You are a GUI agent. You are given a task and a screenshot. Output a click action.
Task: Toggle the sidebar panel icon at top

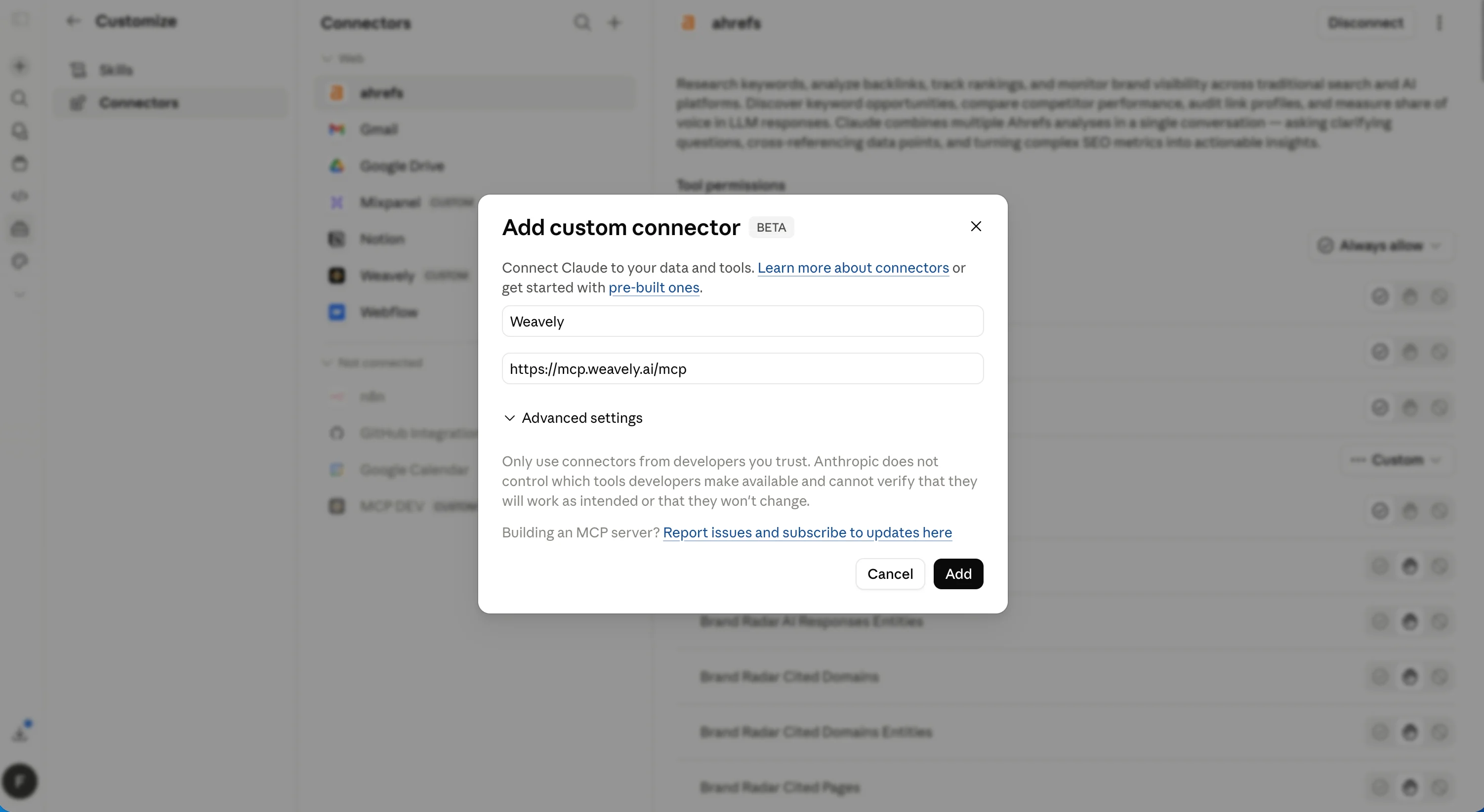tap(21, 20)
